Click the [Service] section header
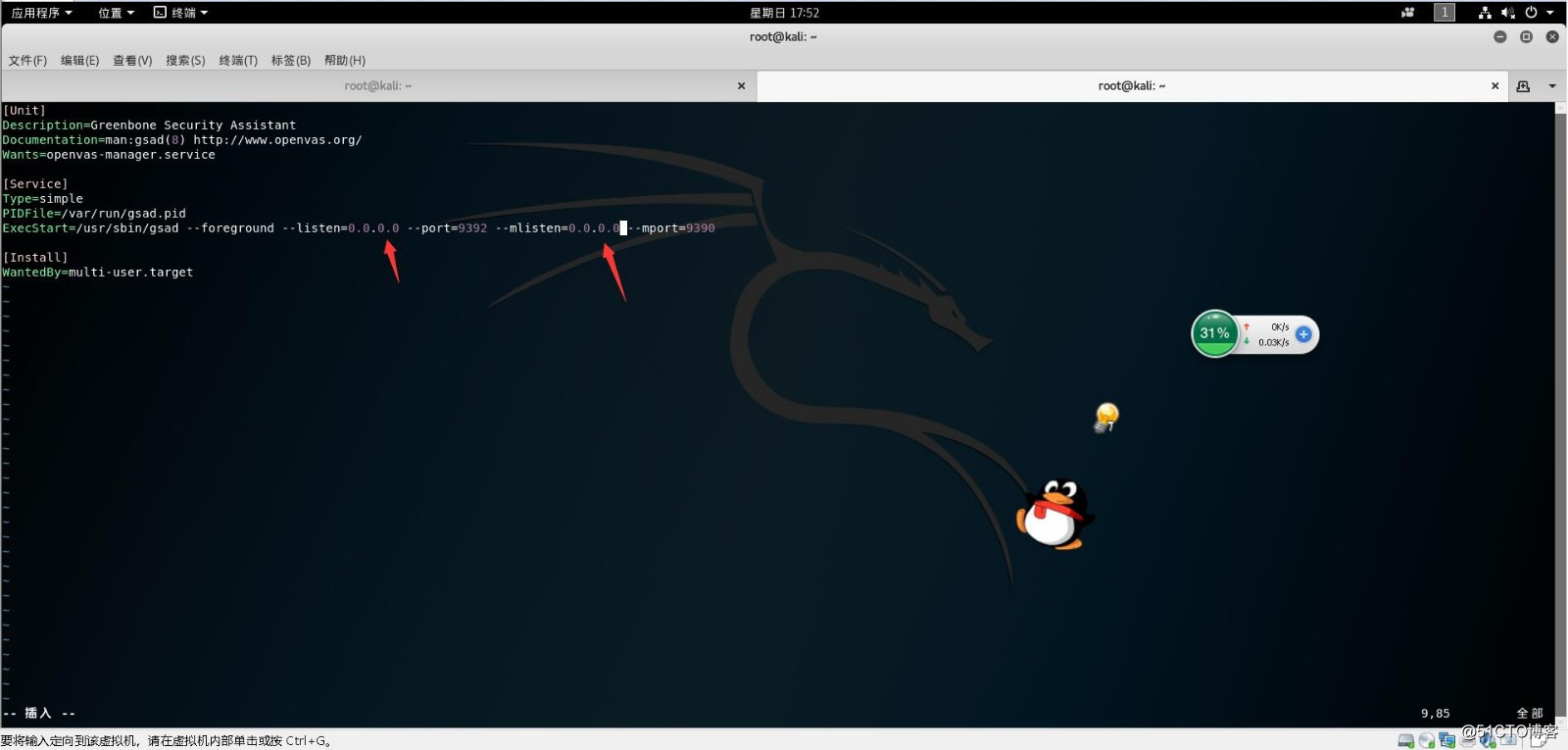This screenshot has width=1568, height=750. [x=35, y=184]
